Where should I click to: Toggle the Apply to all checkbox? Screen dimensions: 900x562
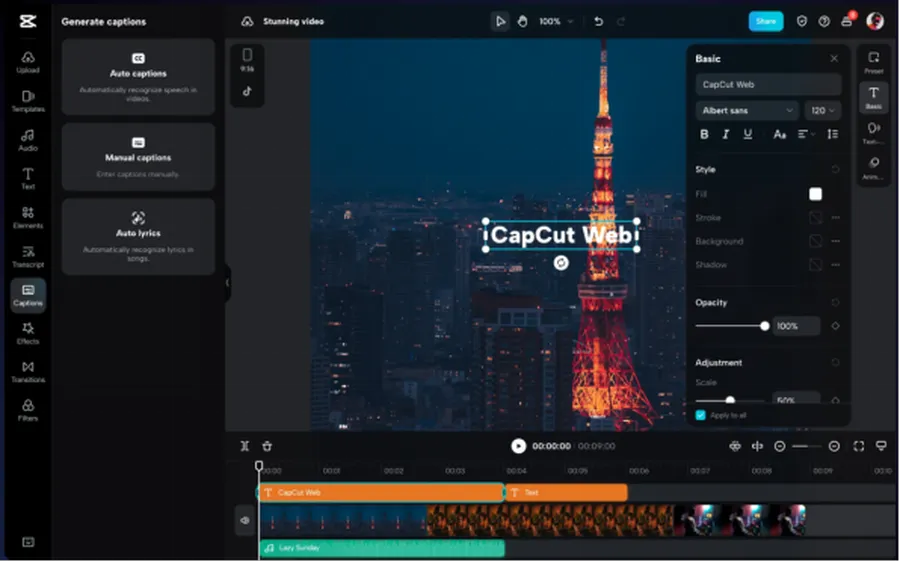click(x=700, y=415)
